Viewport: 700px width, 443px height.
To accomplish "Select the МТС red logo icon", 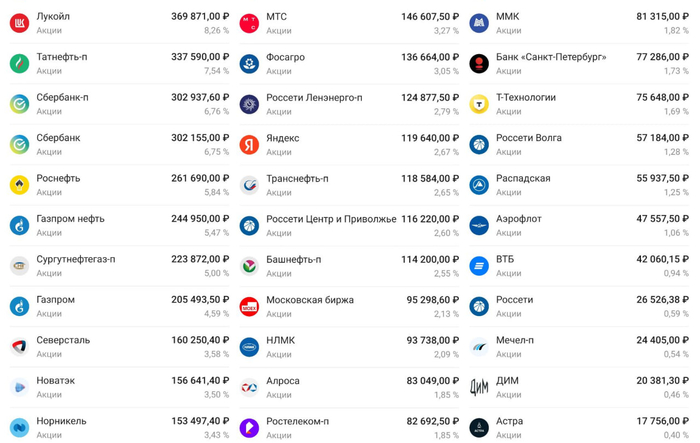I will tap(249, 23).
